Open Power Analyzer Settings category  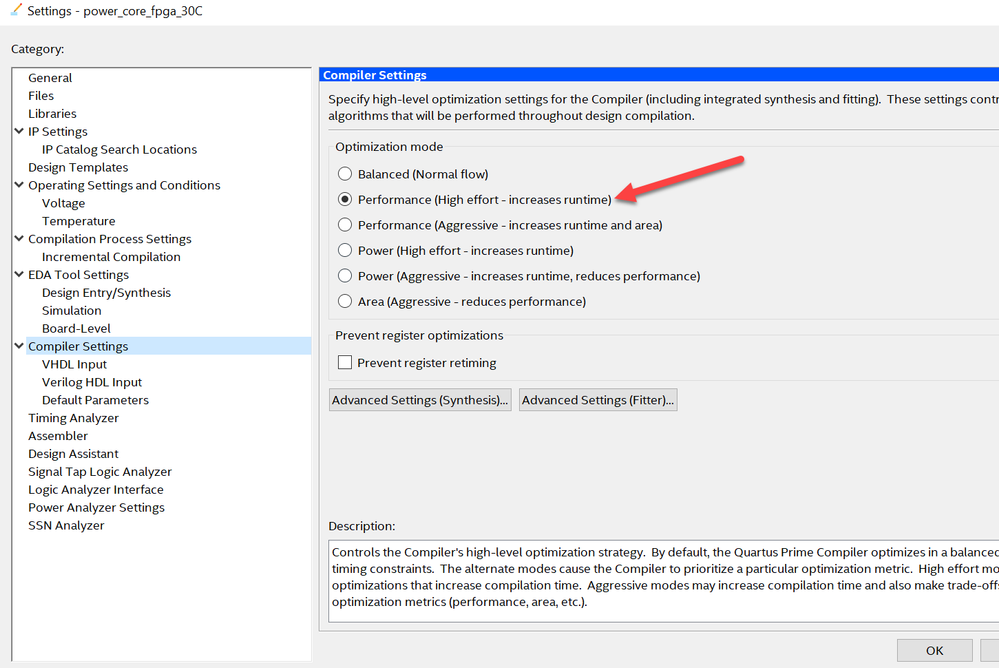[96, 508]
